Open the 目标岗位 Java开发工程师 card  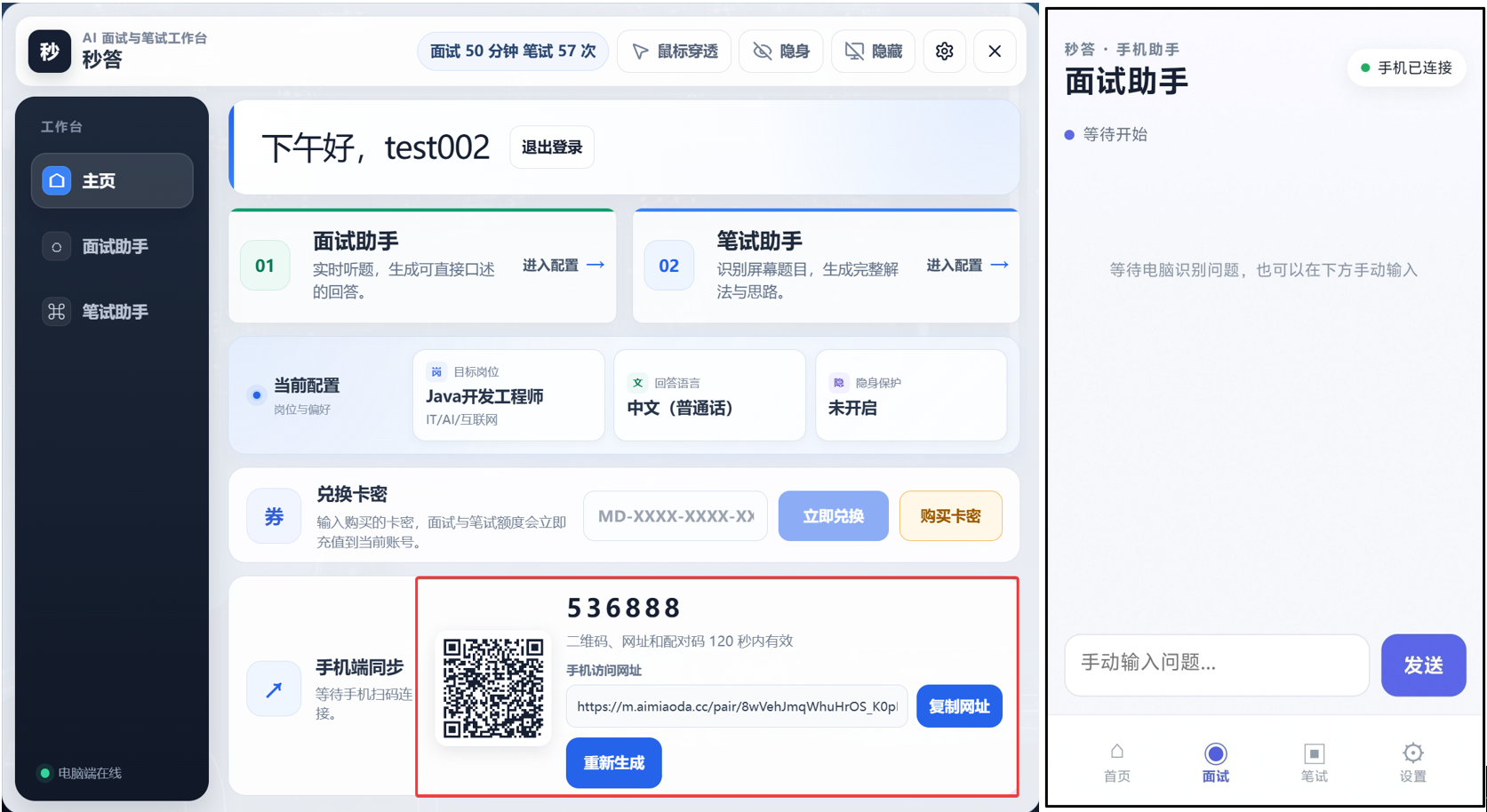[509, 395]
